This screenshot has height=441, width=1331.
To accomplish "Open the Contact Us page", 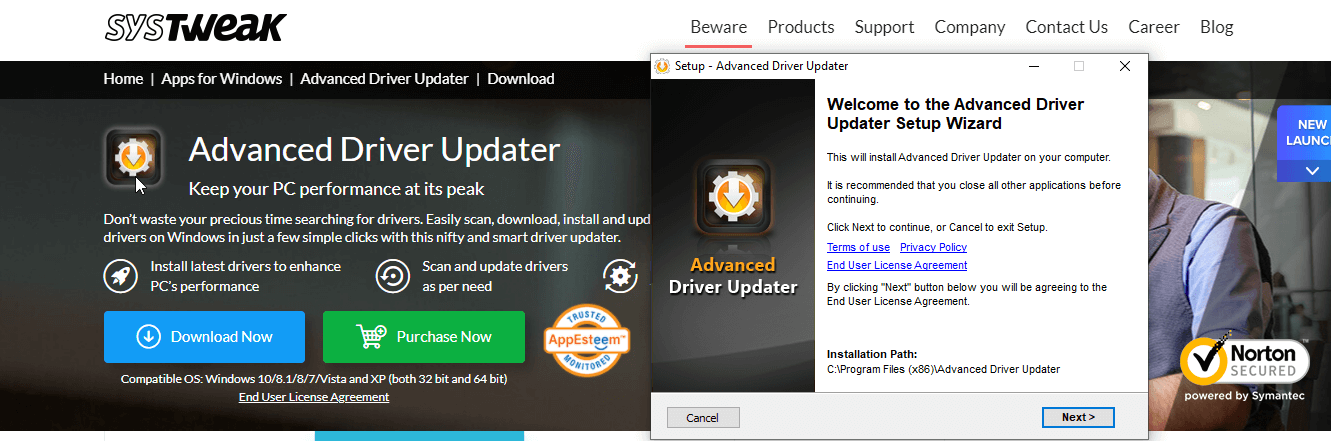I will (x=1067, y=27).
